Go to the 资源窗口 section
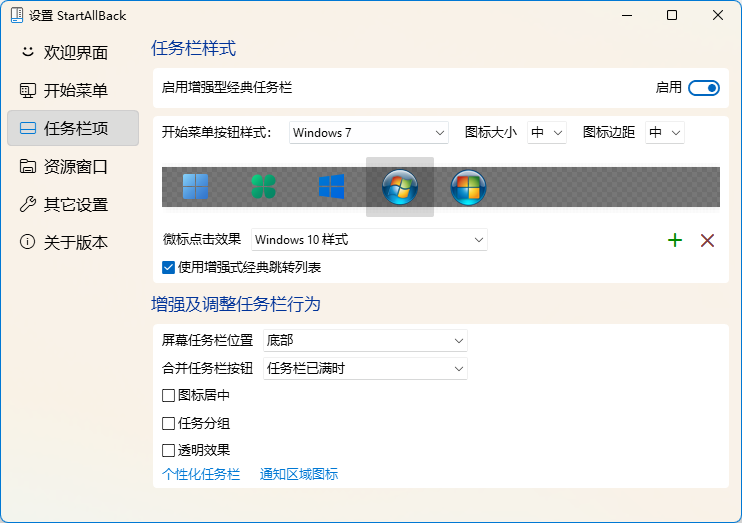Image resolution: width=742 pixels, height=523 pixels. (x=73, y=167)
